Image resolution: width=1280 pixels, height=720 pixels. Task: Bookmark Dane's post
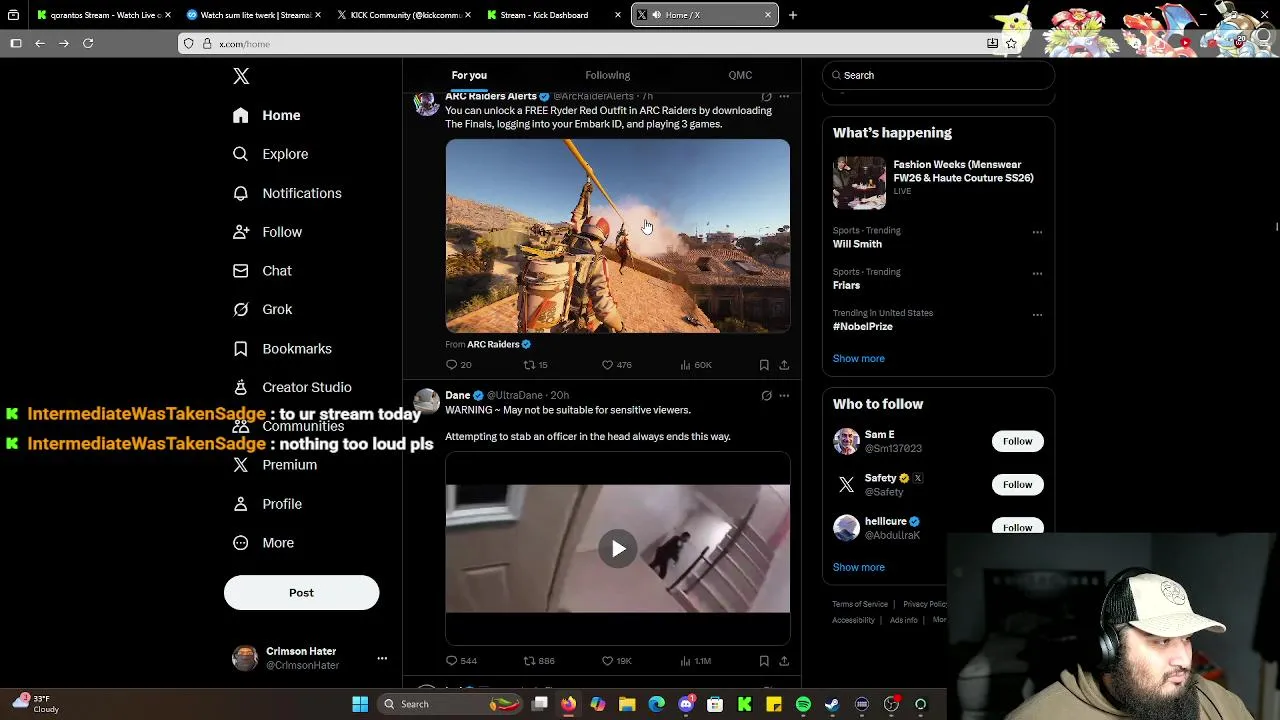(x=764, y=661)
